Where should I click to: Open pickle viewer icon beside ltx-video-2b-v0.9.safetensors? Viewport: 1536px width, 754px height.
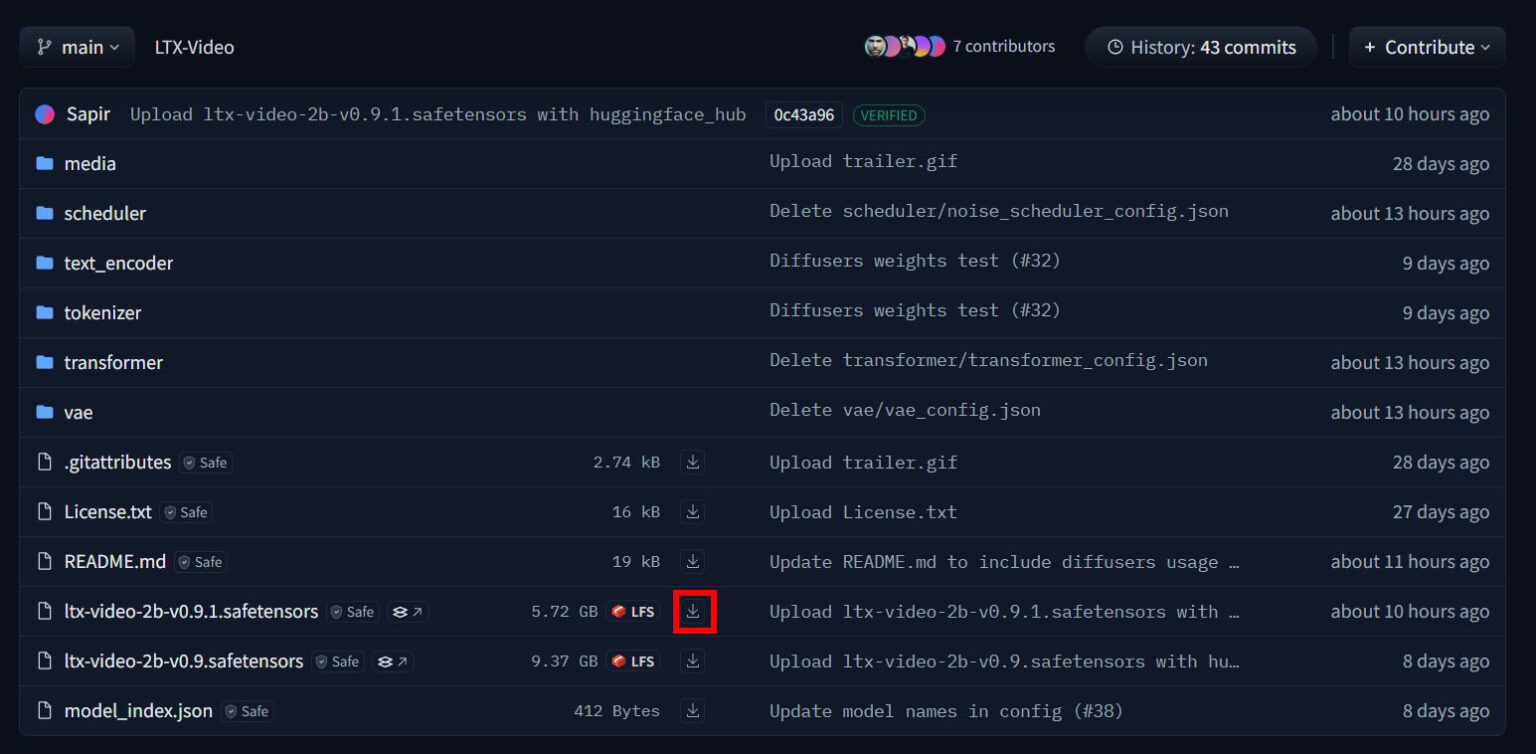[x=393, y=661]
